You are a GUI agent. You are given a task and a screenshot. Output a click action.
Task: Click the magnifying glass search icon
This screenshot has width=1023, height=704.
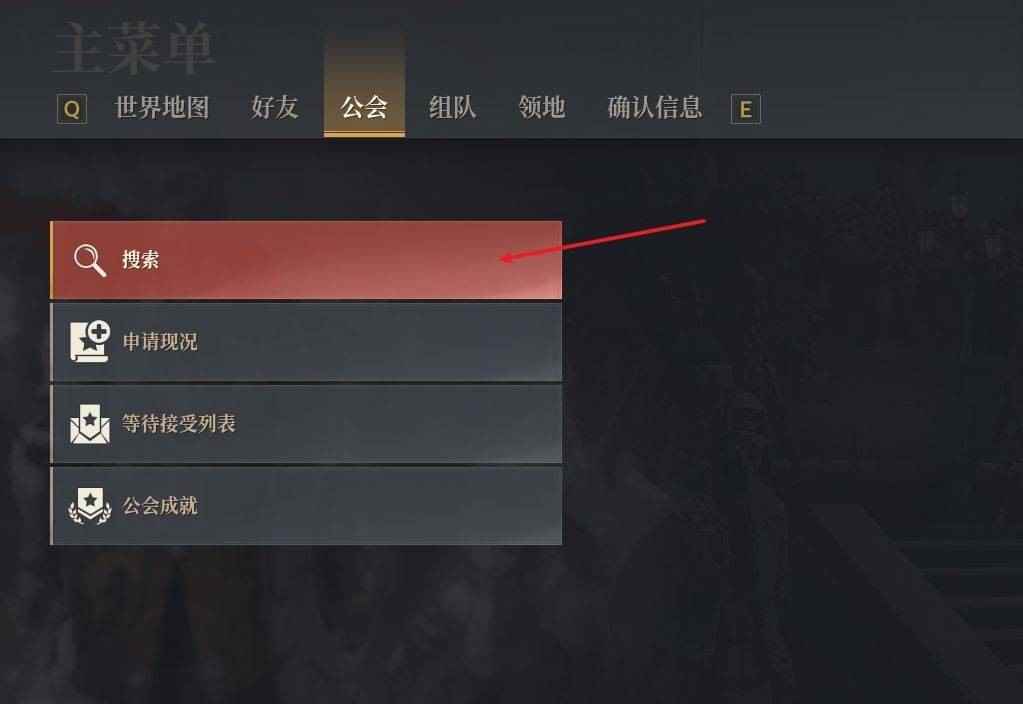(x=90, y=260)
